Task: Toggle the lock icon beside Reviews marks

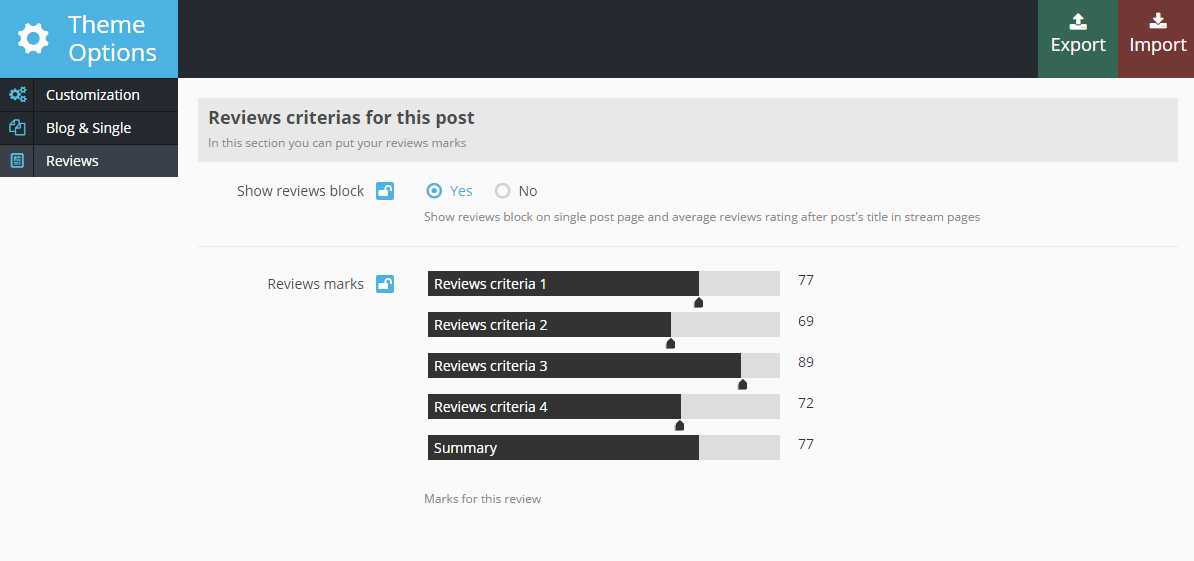Action: click(385, 284)
